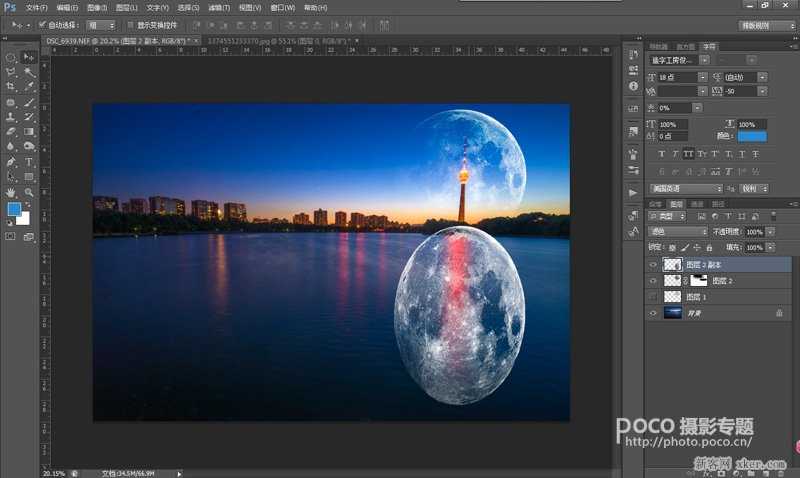Hide the 背景 layer
The height and width of the screenshot is (478, 800).
pos(653,313)
